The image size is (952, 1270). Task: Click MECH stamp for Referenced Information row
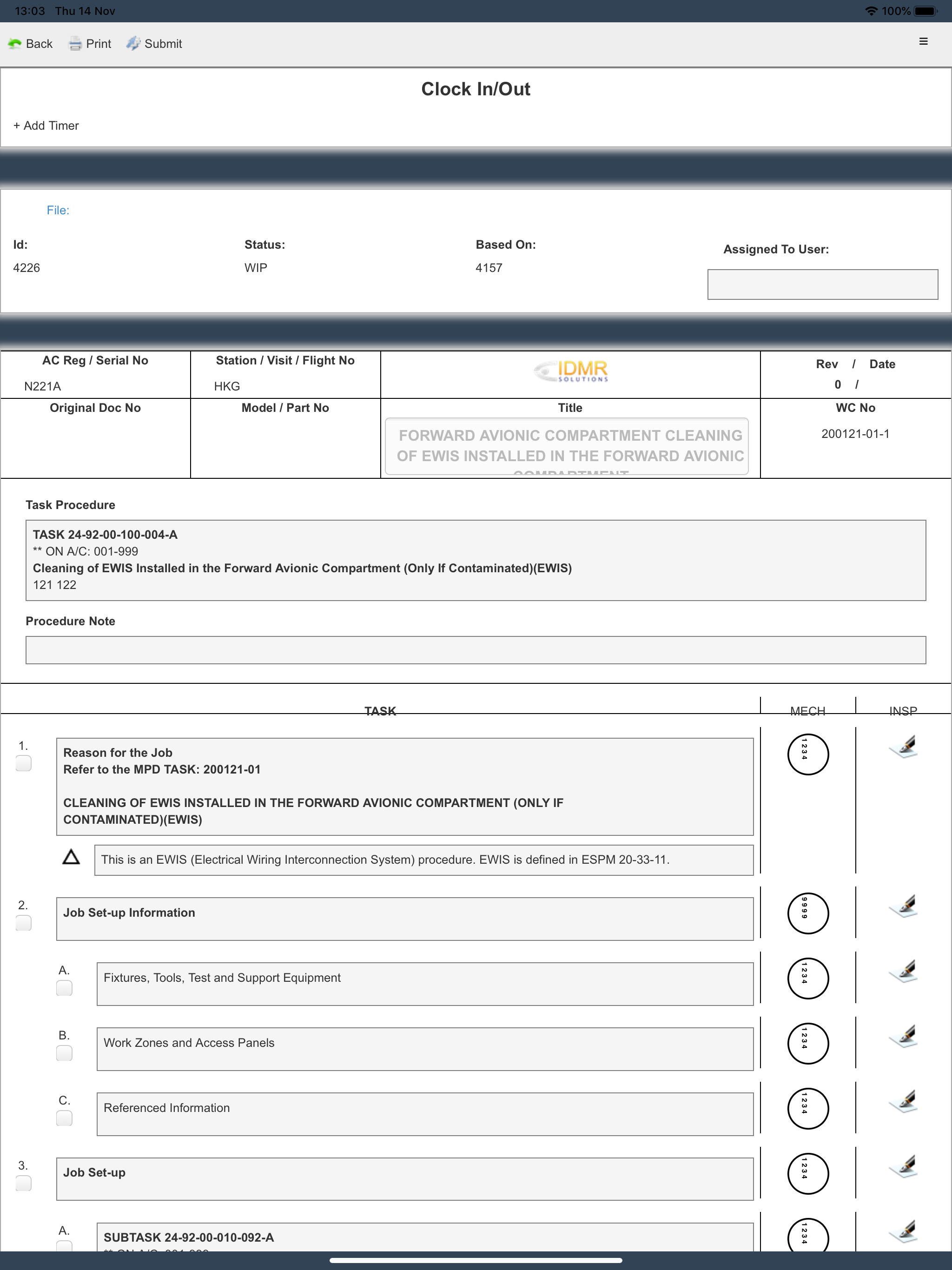point(807,1108)
